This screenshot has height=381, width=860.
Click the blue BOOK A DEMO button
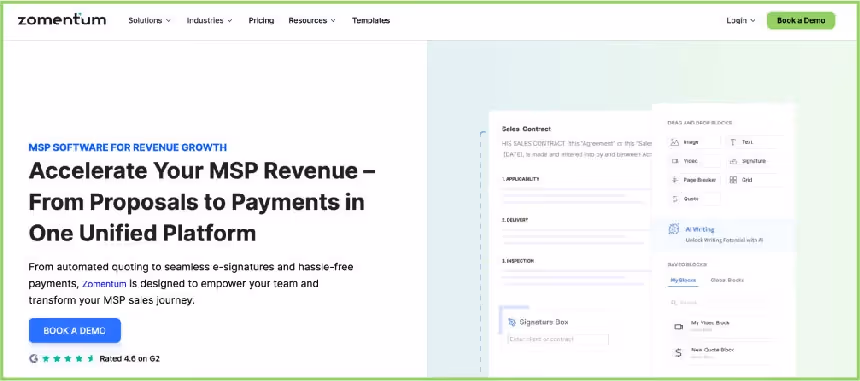pyautogui.click(x=75, y=331)
